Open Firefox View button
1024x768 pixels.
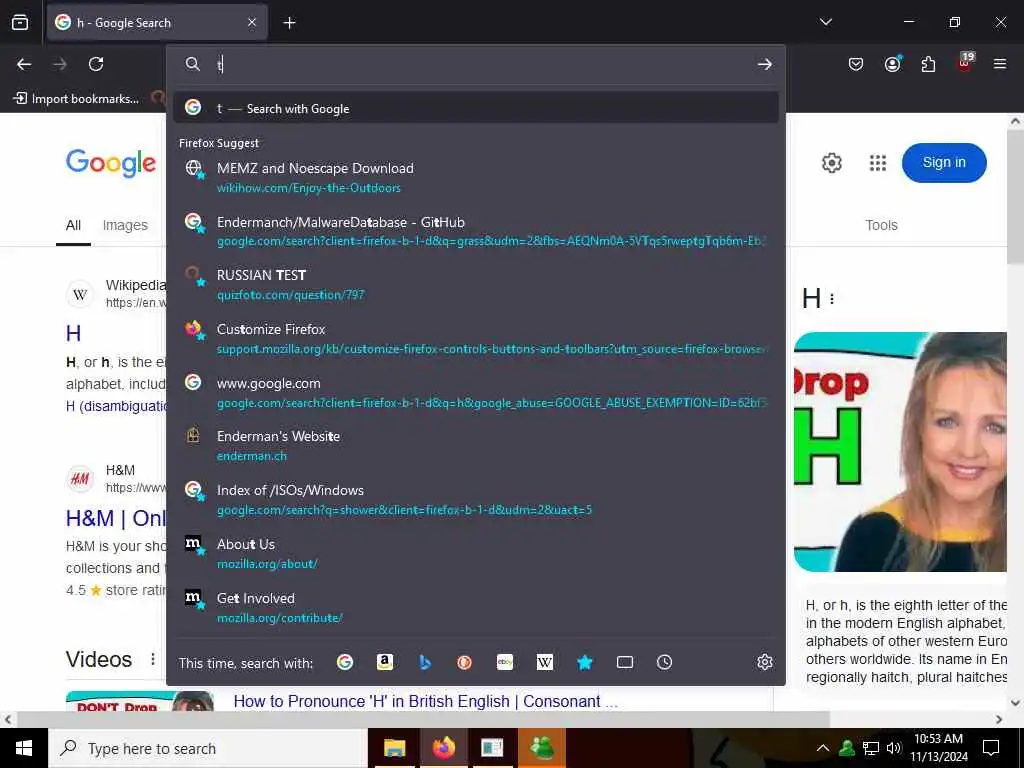coord(20,23)
